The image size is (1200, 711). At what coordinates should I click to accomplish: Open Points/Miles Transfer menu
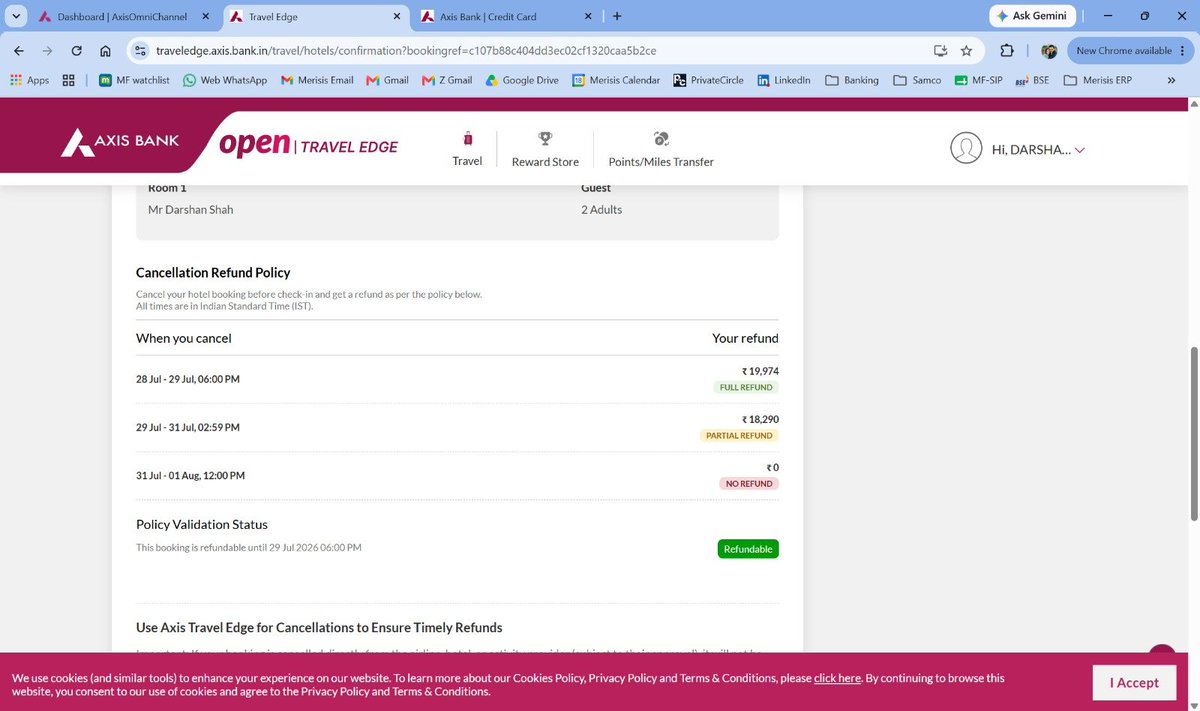pos(661,149)
